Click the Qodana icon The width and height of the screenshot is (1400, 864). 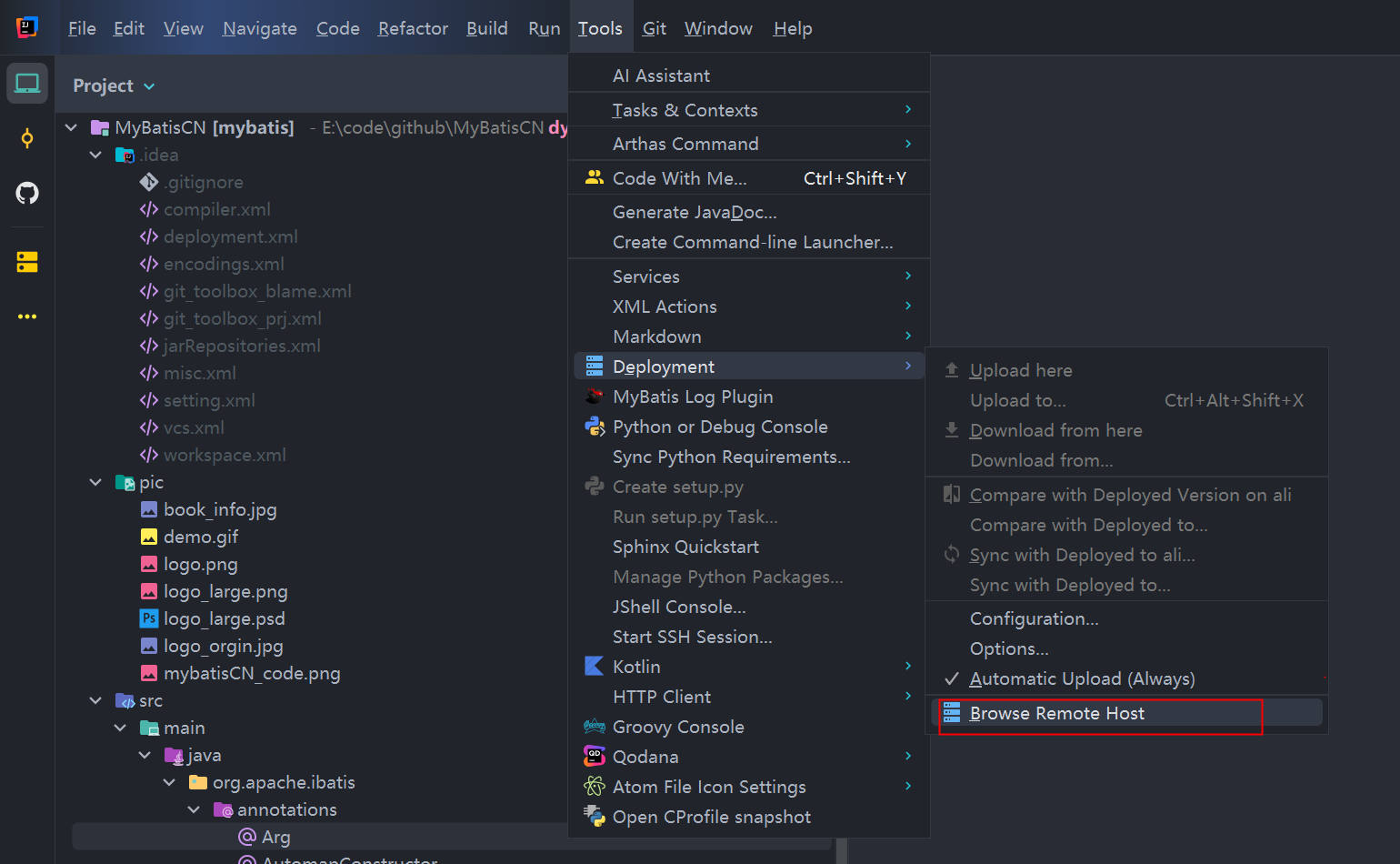tap(595, 756)
